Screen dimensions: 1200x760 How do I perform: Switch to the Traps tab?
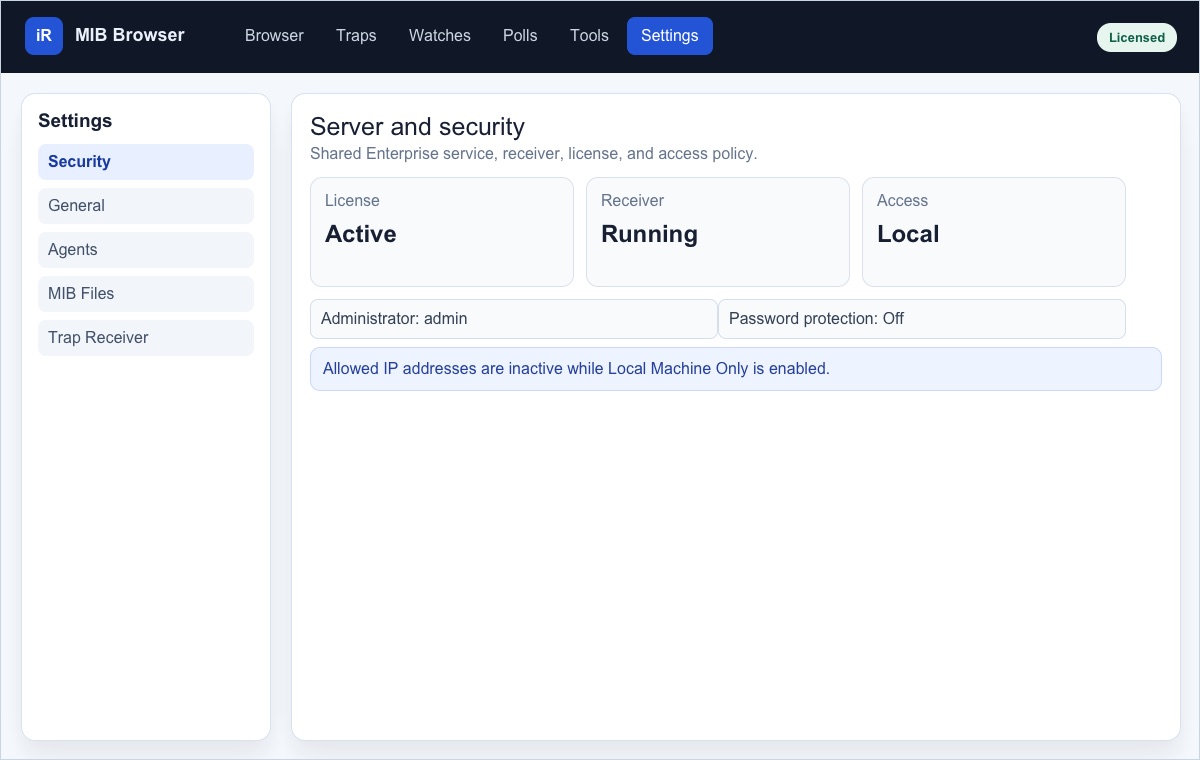pos(356,36)
